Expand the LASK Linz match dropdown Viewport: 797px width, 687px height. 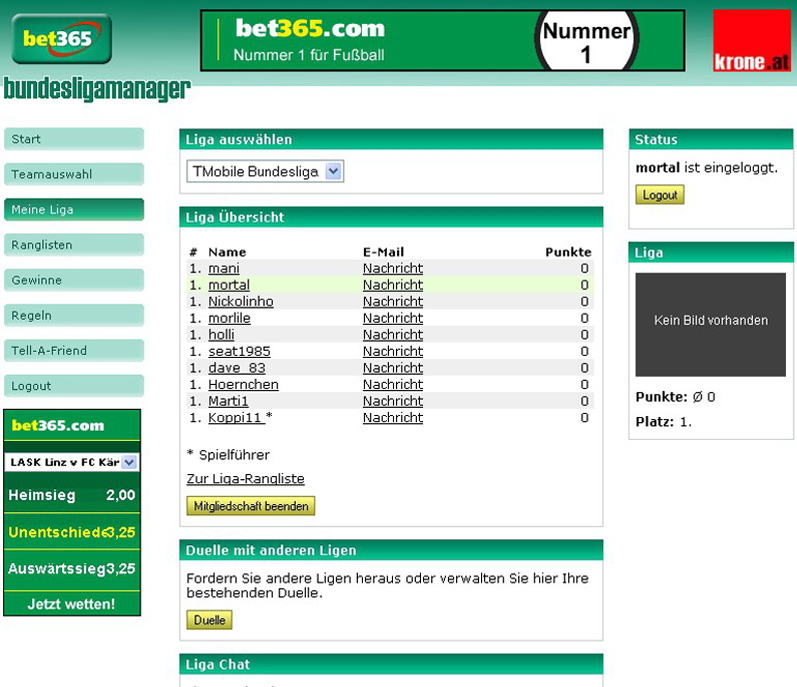click(72, 462)
